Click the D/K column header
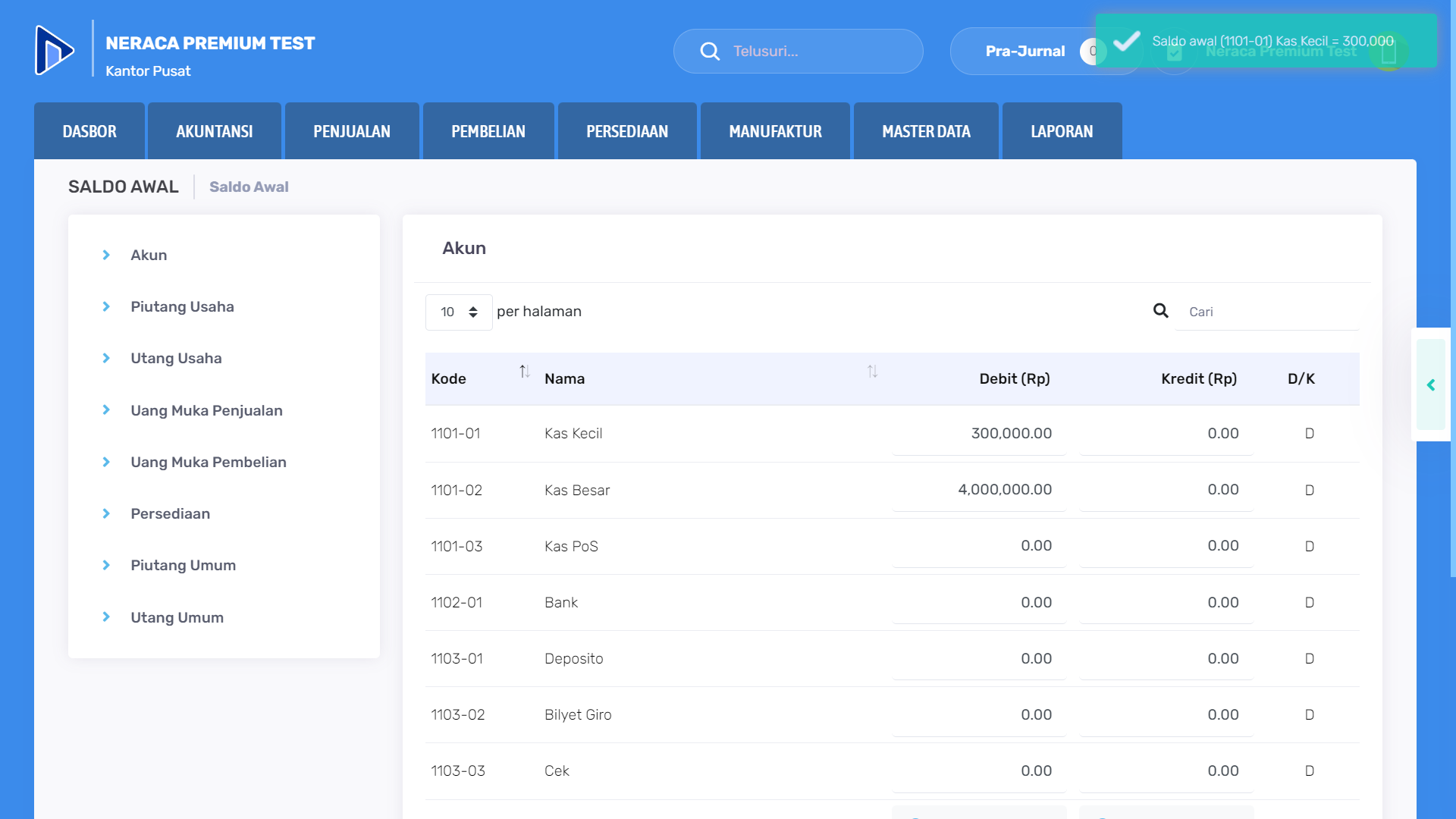Screen dimensions: 1456x819 (x=1301, y=378)
